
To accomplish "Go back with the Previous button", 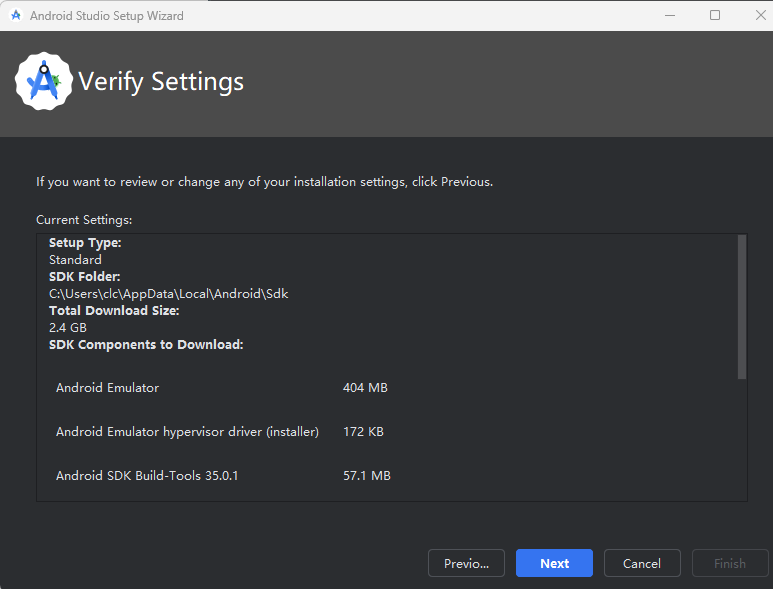I will pos(466,563).
